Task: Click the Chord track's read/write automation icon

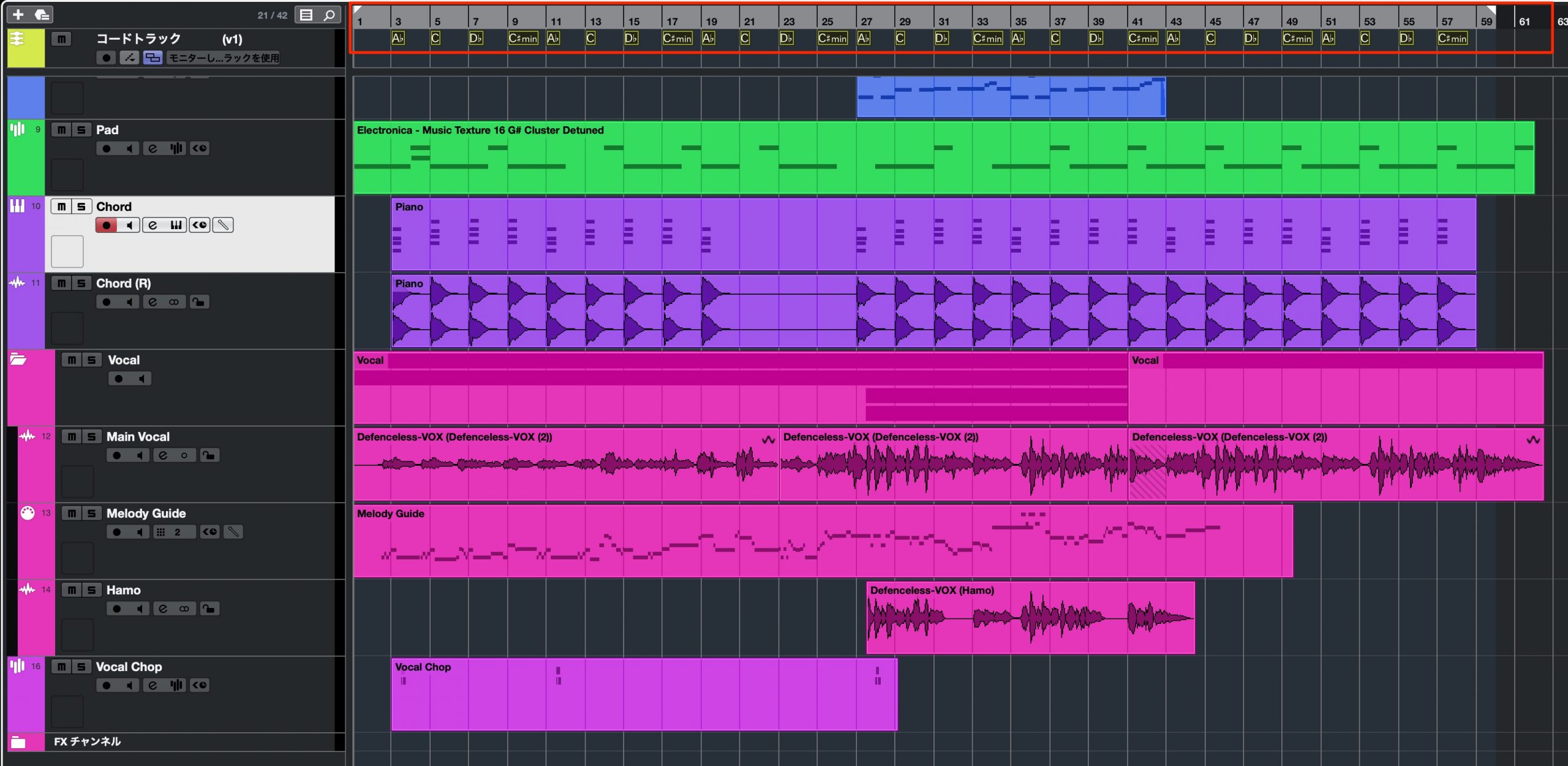Action: pyautogui.click(x=199, y=225)
